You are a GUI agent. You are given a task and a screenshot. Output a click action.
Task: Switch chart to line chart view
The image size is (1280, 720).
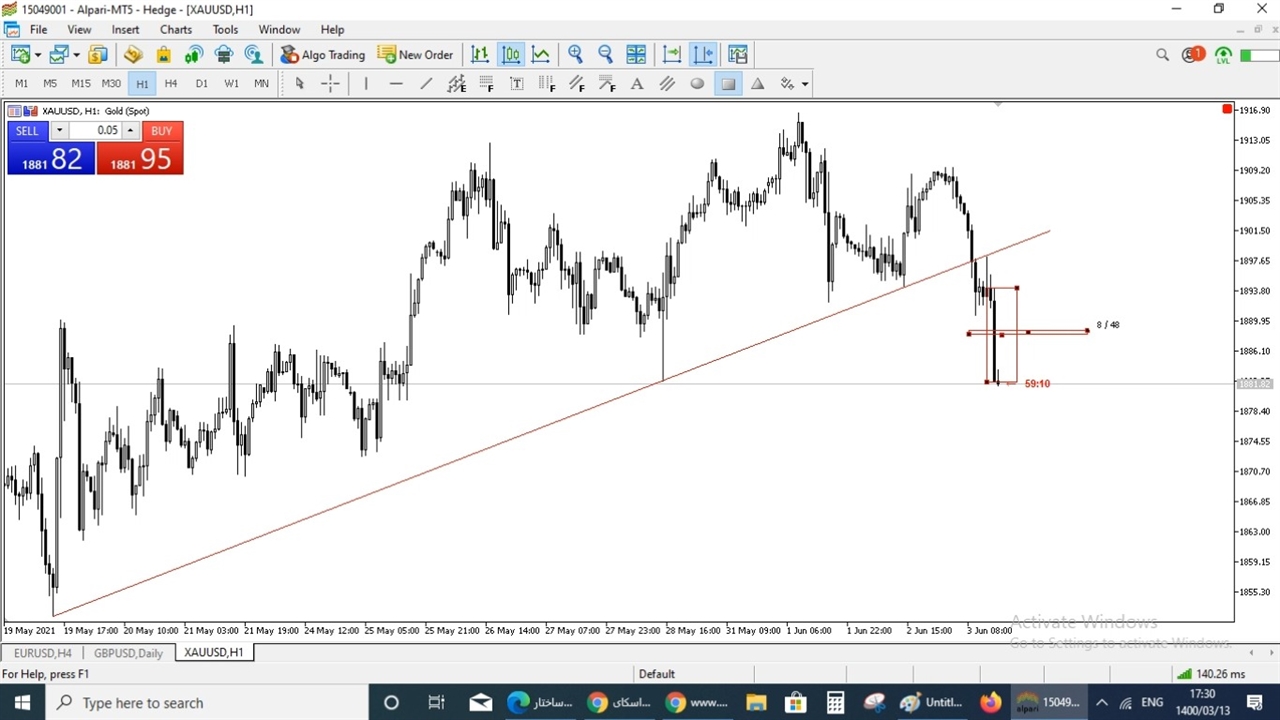tap(541, 55)
